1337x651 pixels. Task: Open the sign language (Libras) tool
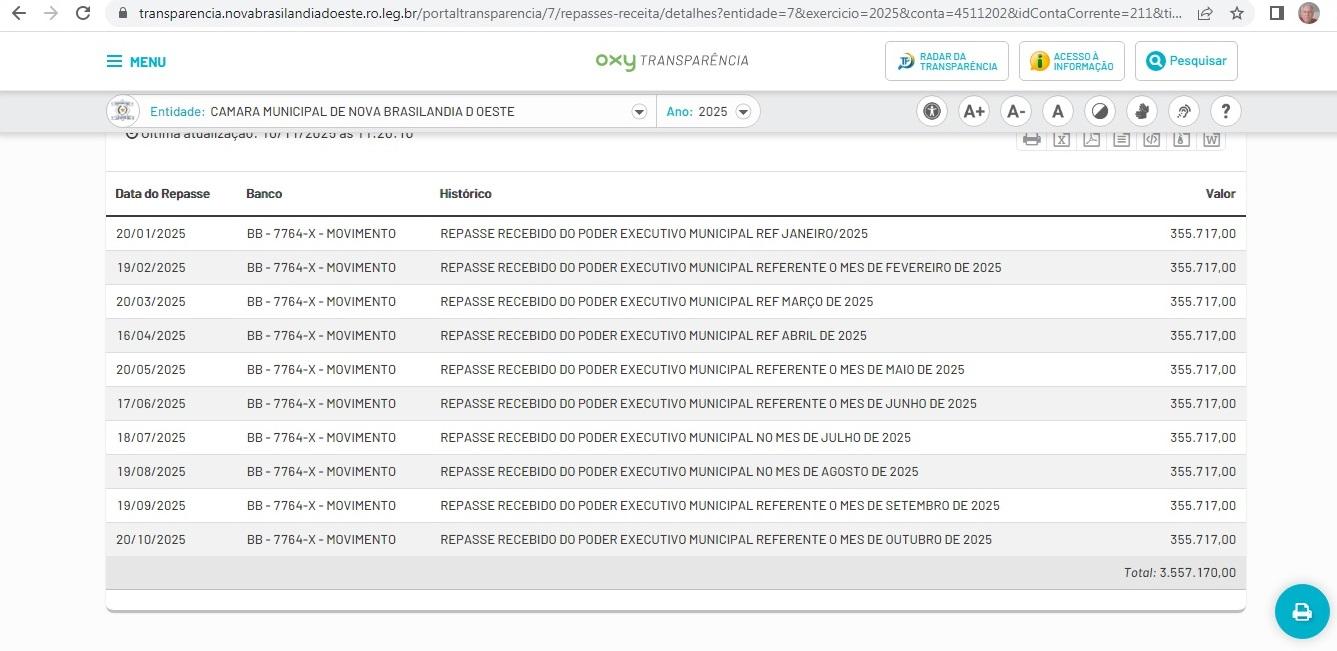[1141, 111]
